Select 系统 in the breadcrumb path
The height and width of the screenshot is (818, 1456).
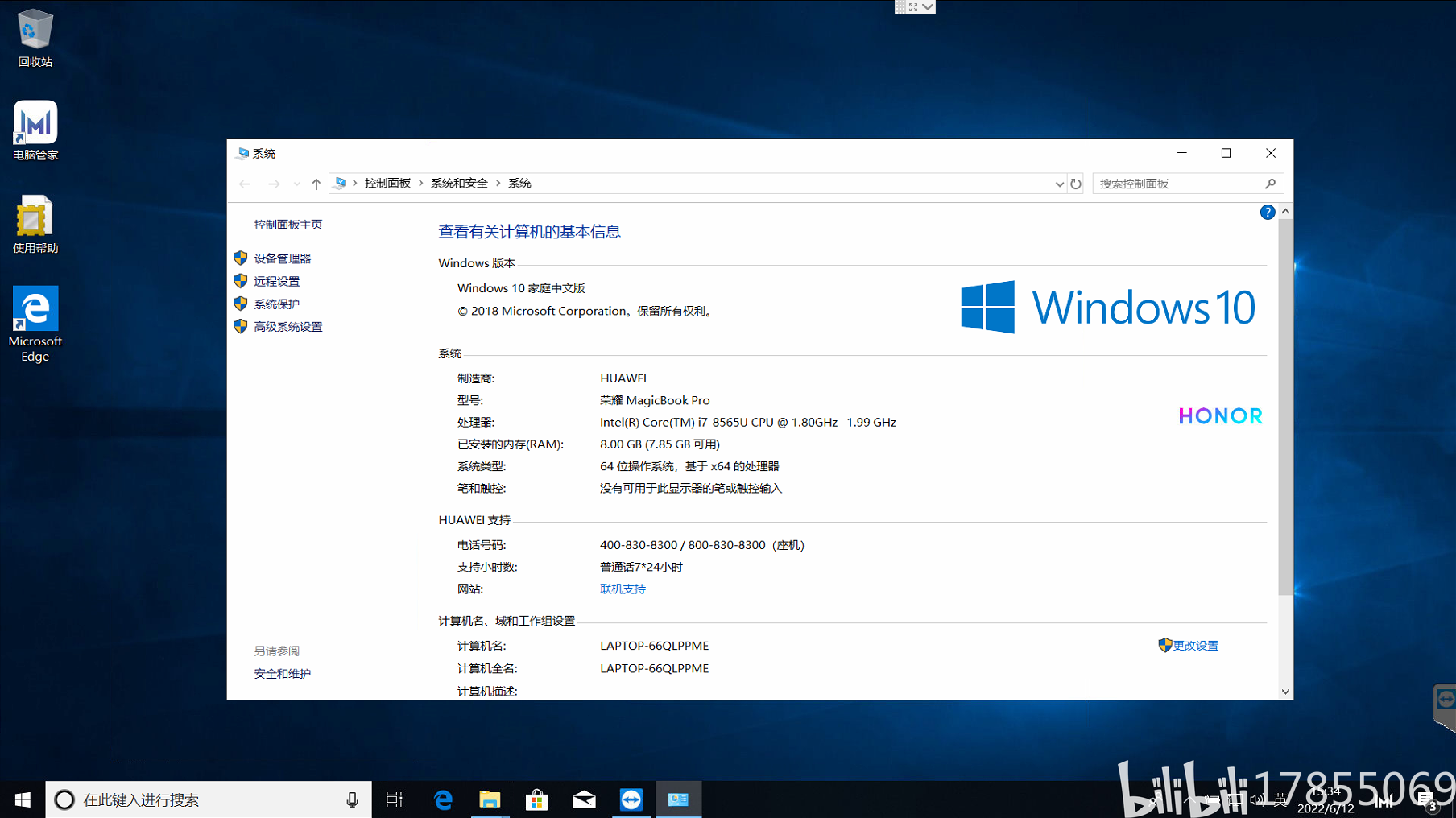coord(519,184)
